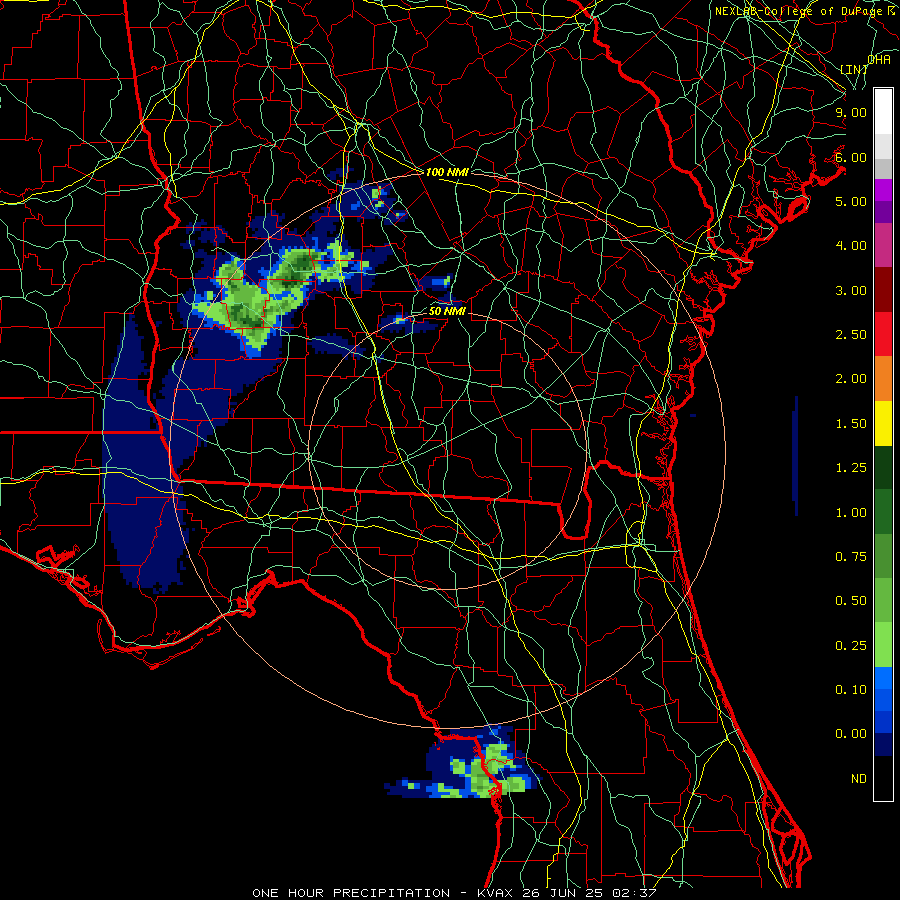The width and height of the screenshot is (900, 900).
Task: Click the 'ONE HOUR PRECIPITATION' caption text
Action: tap(351, 893)
